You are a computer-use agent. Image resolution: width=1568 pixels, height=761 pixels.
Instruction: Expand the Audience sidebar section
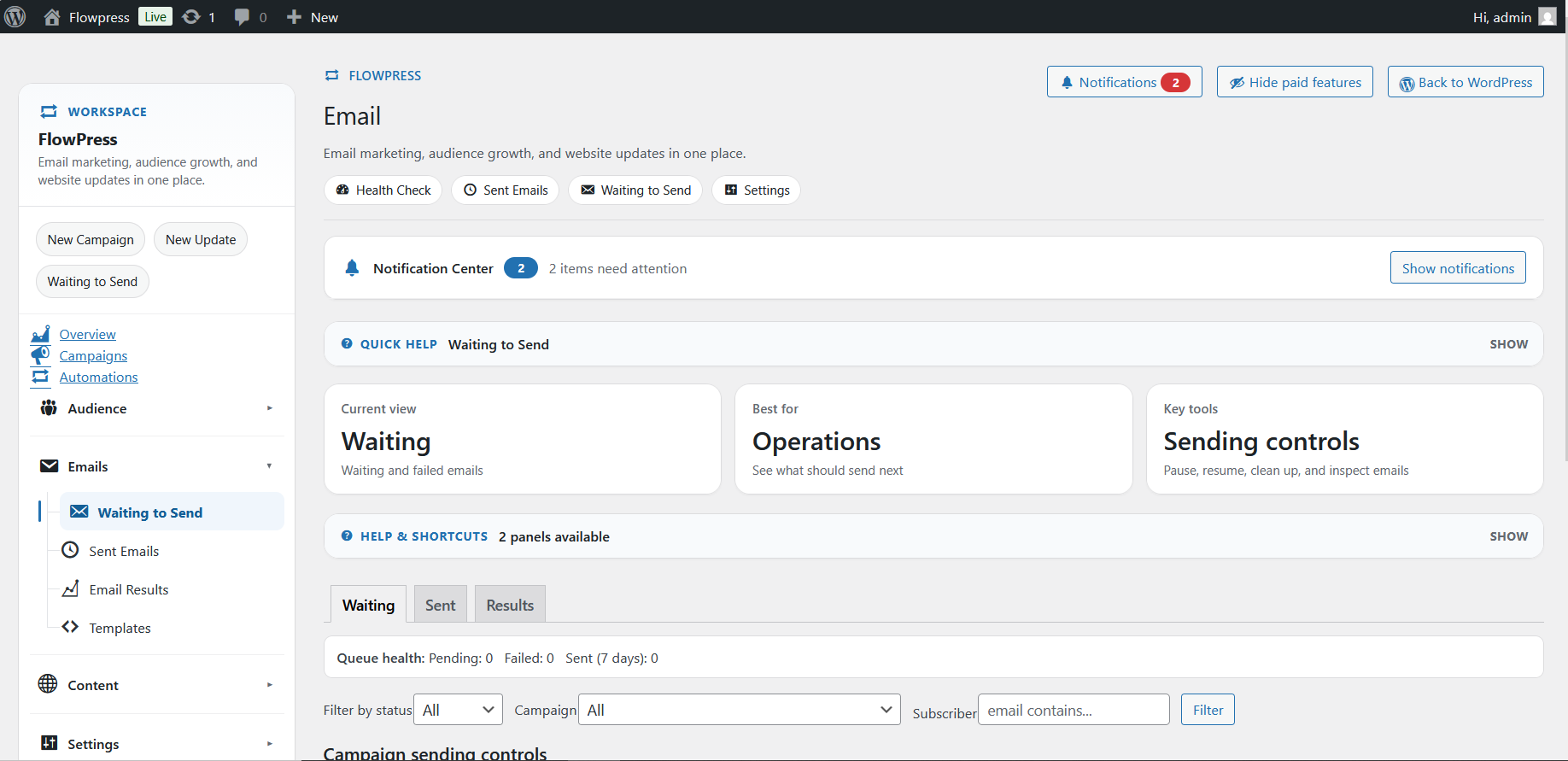tap(157, 408)
